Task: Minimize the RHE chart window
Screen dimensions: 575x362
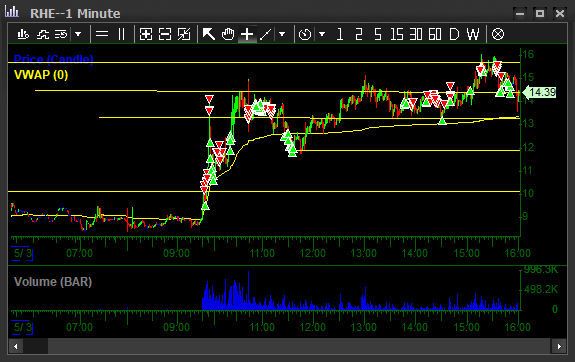Action: (520, 14)
